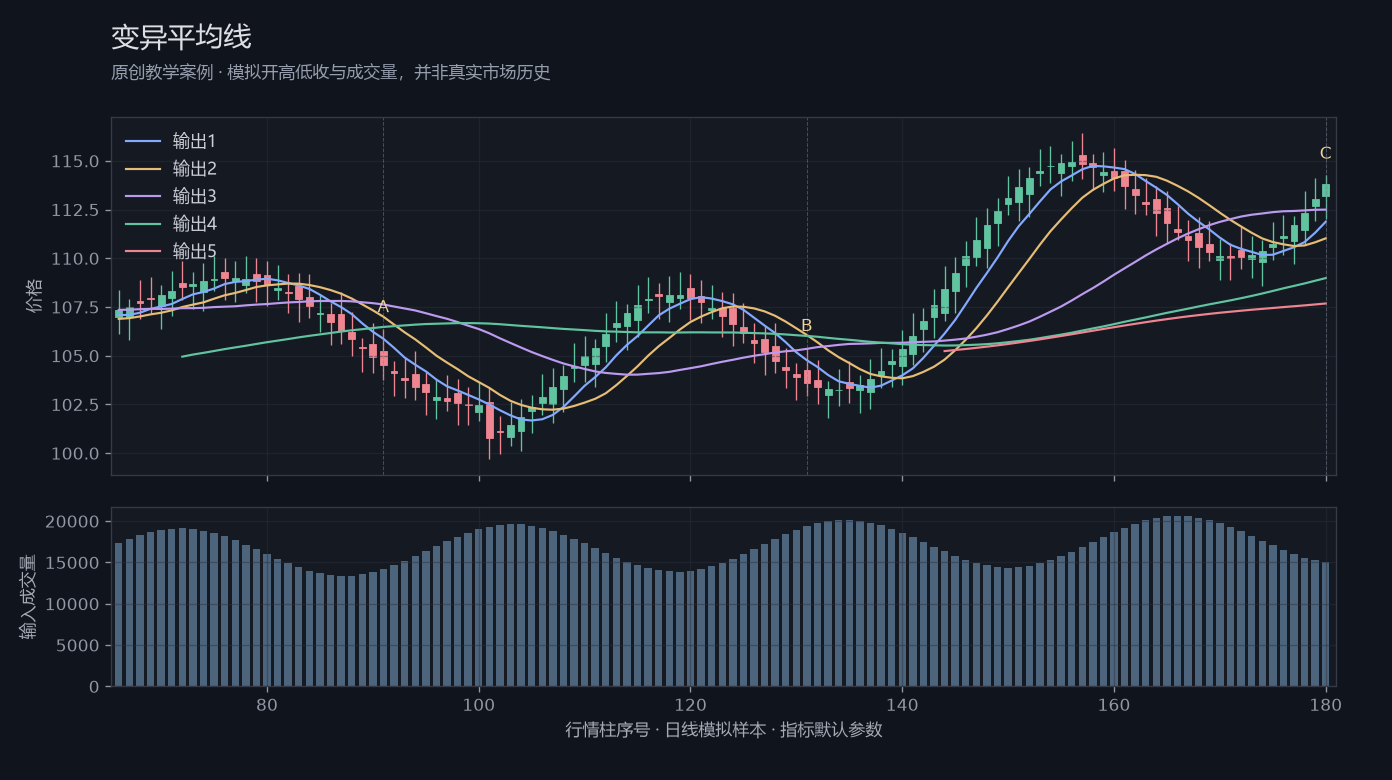Click marker label A on the price chart
Image resolution: width=1392 pixels, height=780 pixels.
pos(383,307)
